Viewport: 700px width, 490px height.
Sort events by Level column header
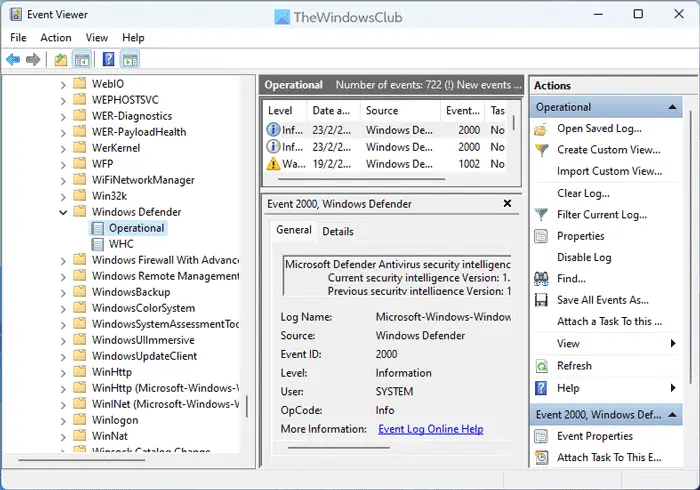(x=285, y=111)
